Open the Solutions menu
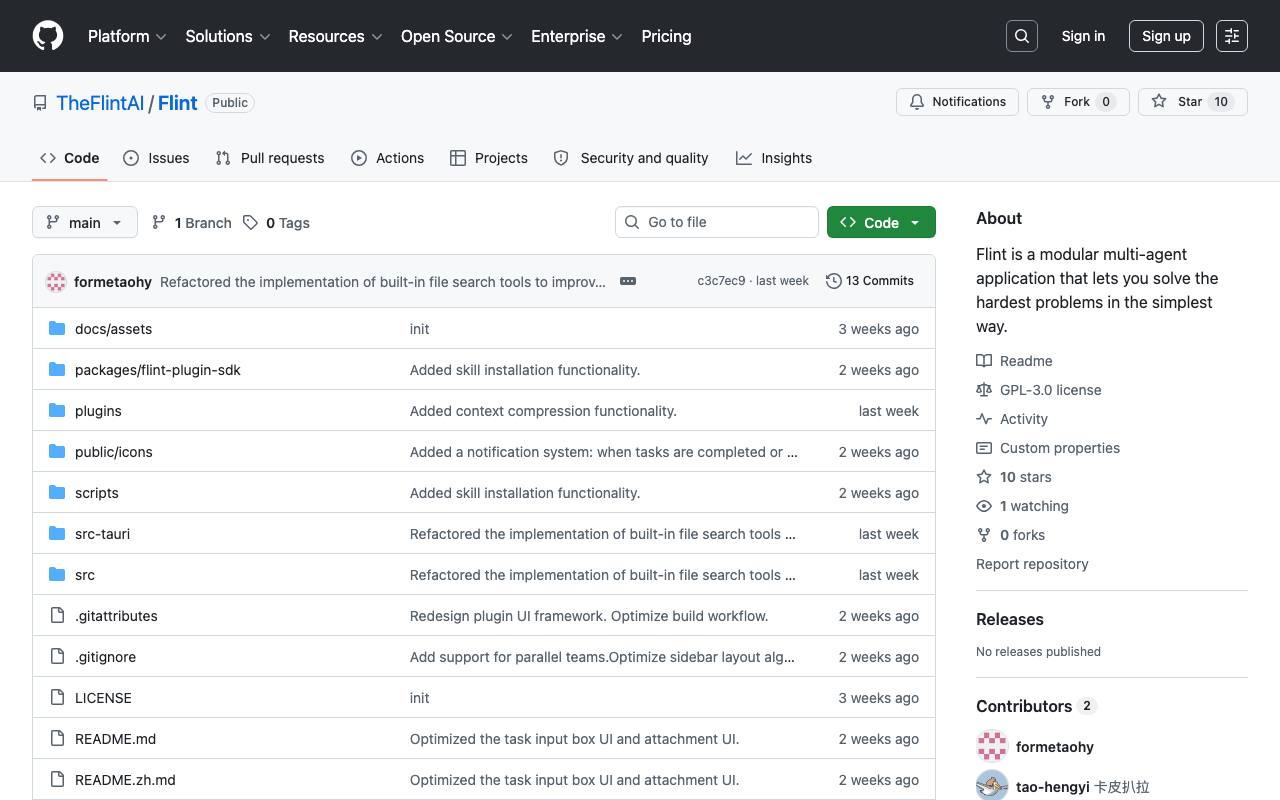This screenshot has height=800, width=1280. [x=228, y=36]
